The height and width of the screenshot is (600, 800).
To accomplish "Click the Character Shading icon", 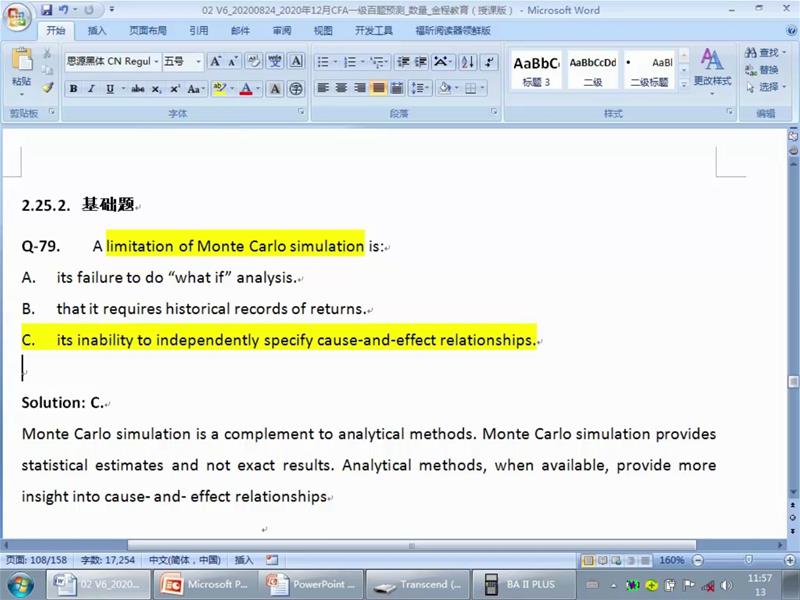I will [x=275, y=89].
